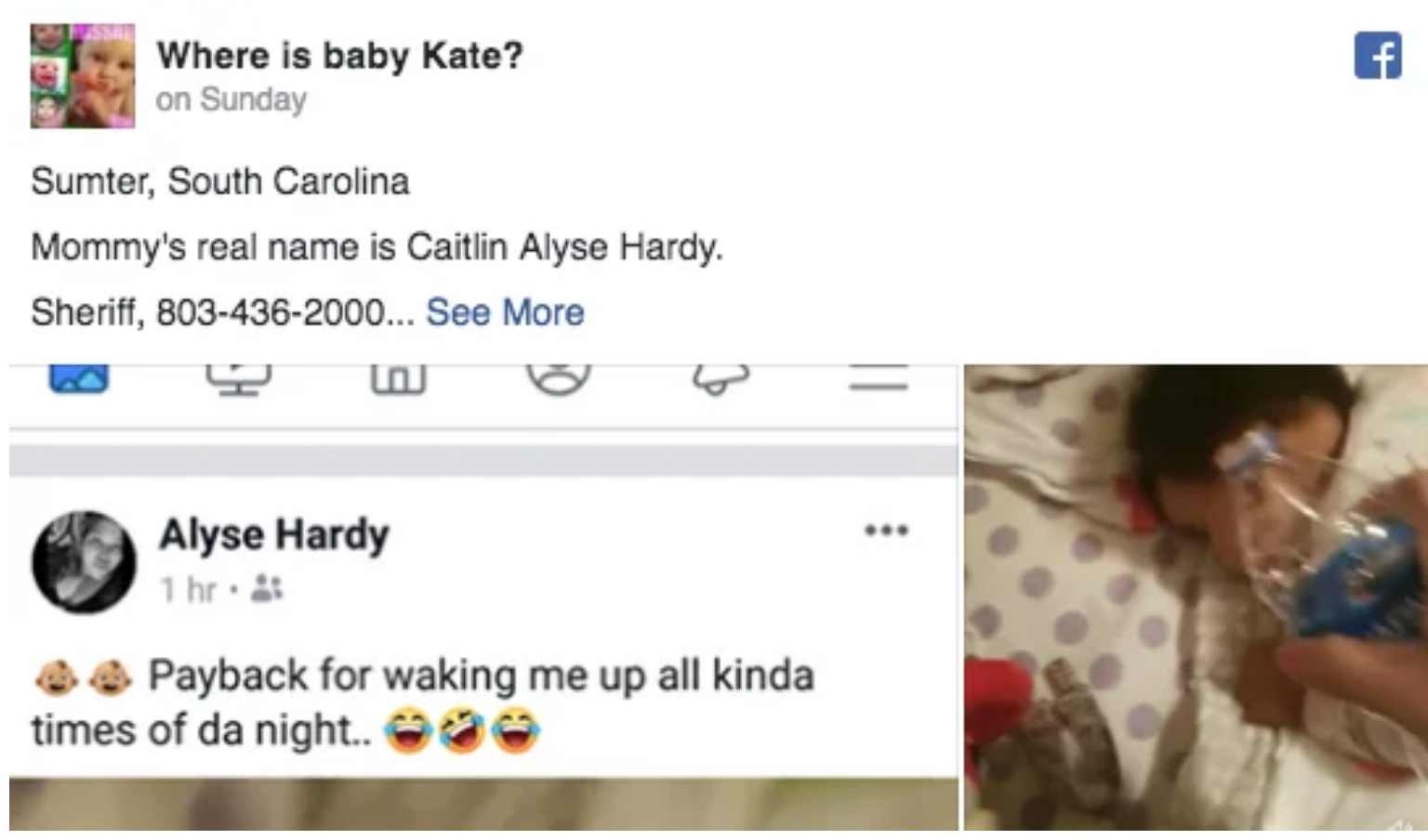Open the hamburger menu icon
The width and height of the screenshot is (1428, 840).
pyautogui.click(x=879, y=377)
